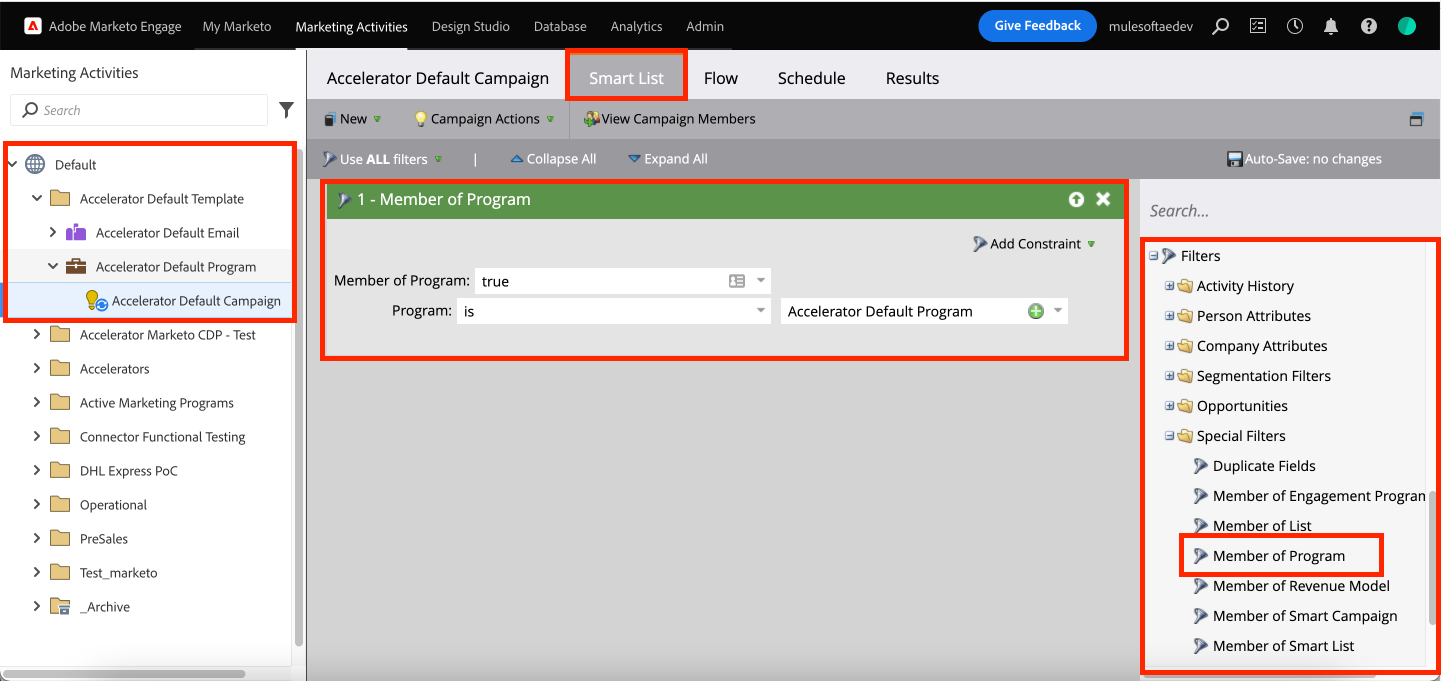Viewport: 1441px width, 681px height.
Task: Click the tree filter funnel icon
Action: [286, 110]
